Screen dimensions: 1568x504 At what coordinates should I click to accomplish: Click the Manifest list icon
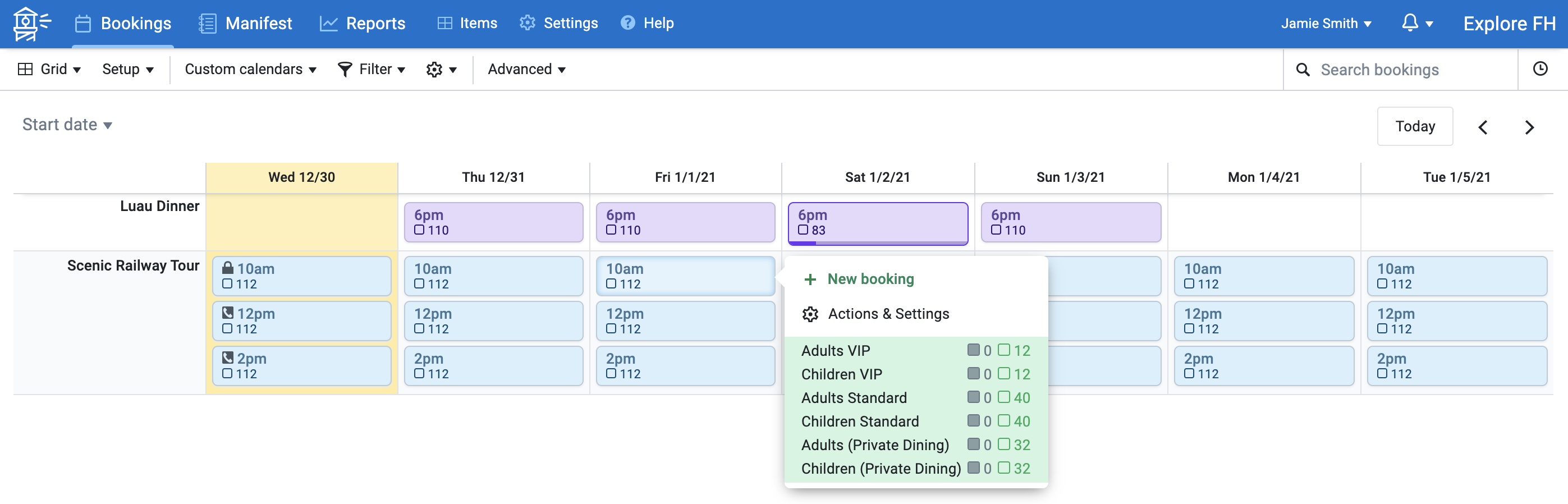click(x=207, y=24)
